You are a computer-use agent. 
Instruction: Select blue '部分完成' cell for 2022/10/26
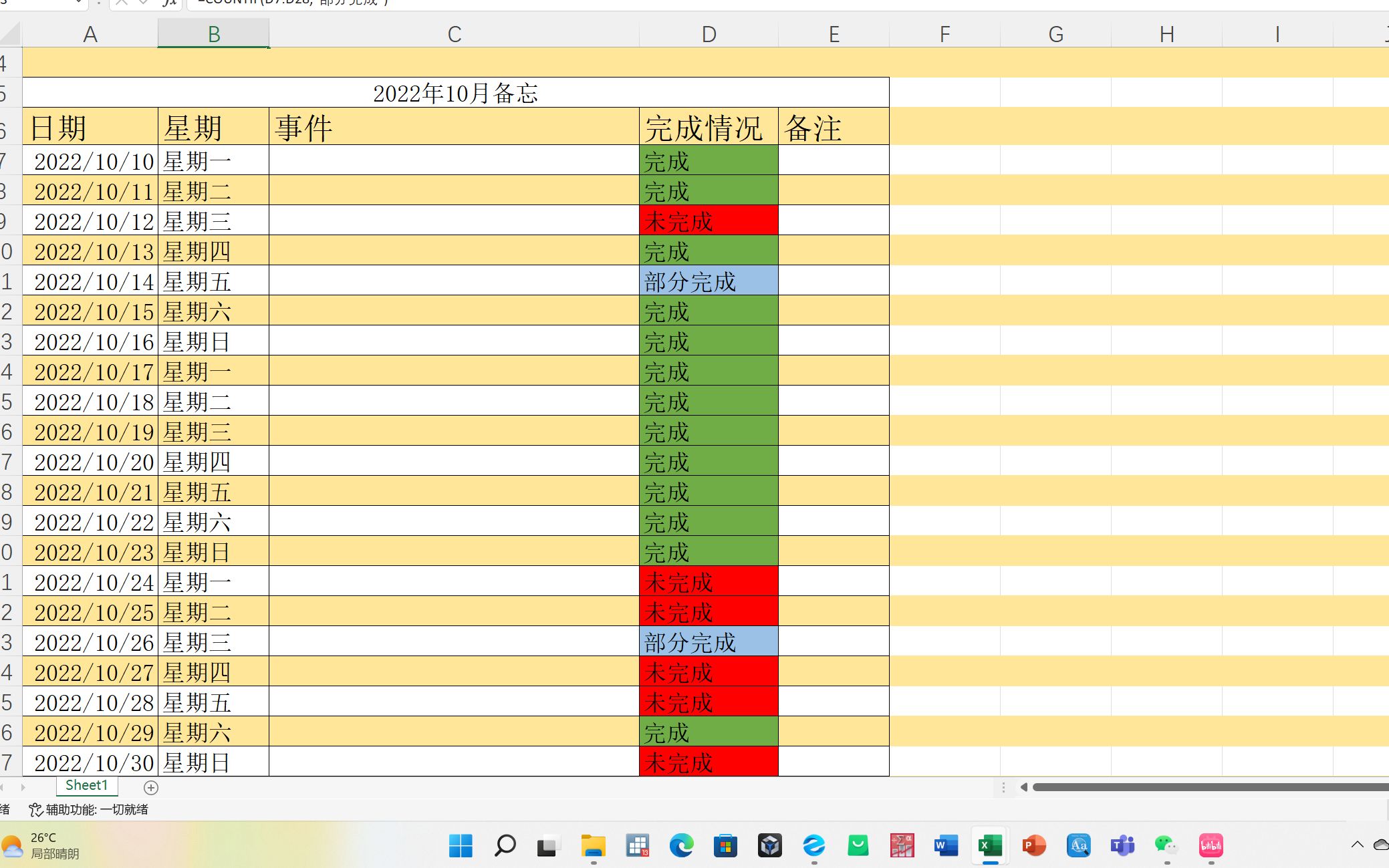click(709, 641)
